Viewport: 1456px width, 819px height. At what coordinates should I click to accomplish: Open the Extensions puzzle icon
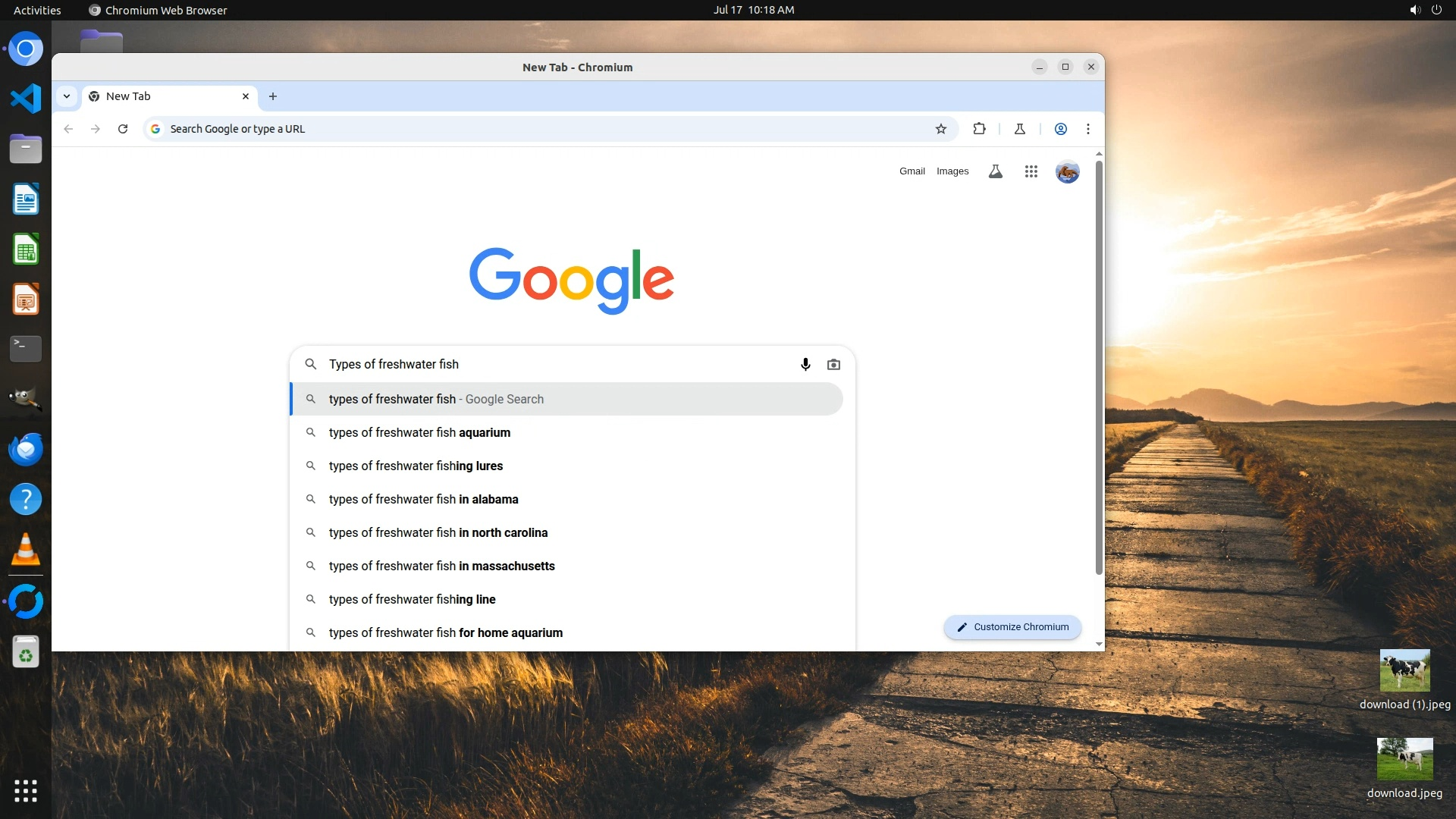[x=979, y=129]
